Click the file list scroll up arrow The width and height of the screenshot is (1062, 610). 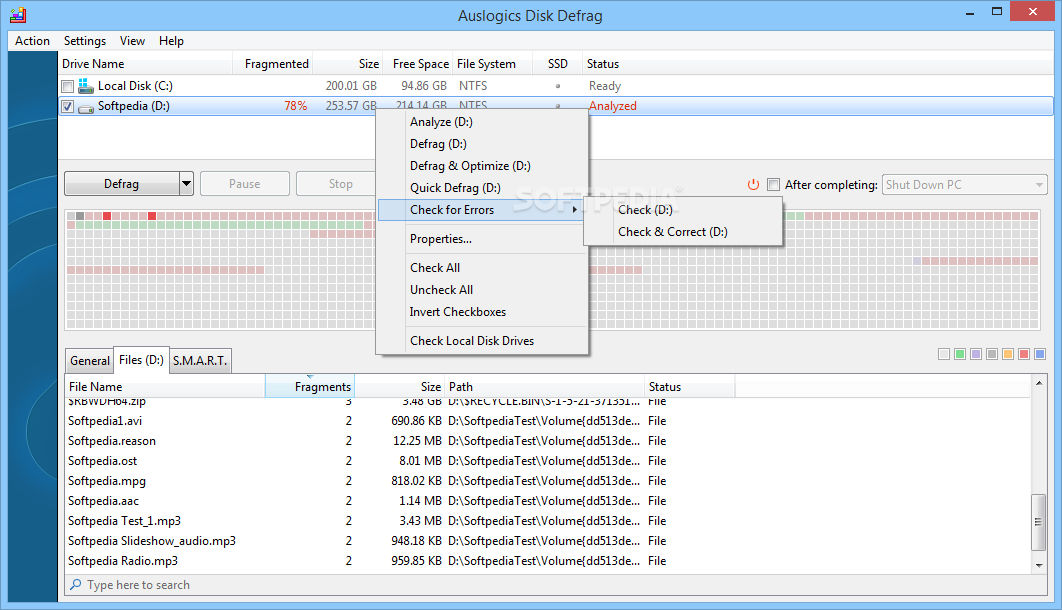[x=1039, y=383]
